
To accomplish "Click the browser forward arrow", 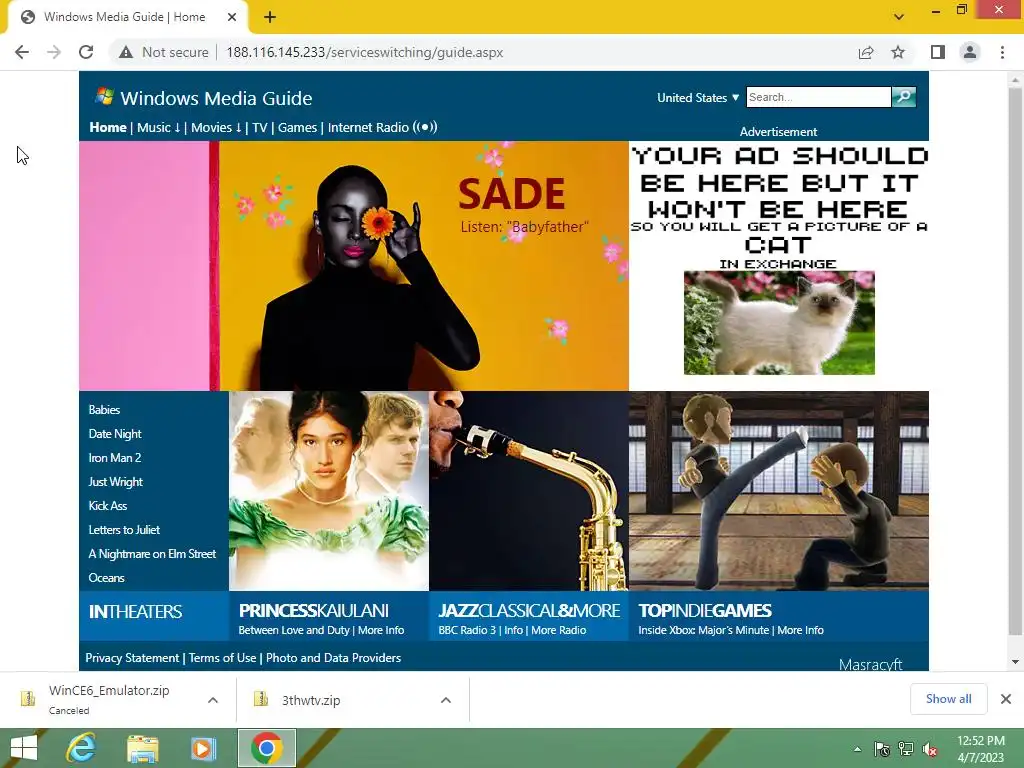I will [54, 52].
